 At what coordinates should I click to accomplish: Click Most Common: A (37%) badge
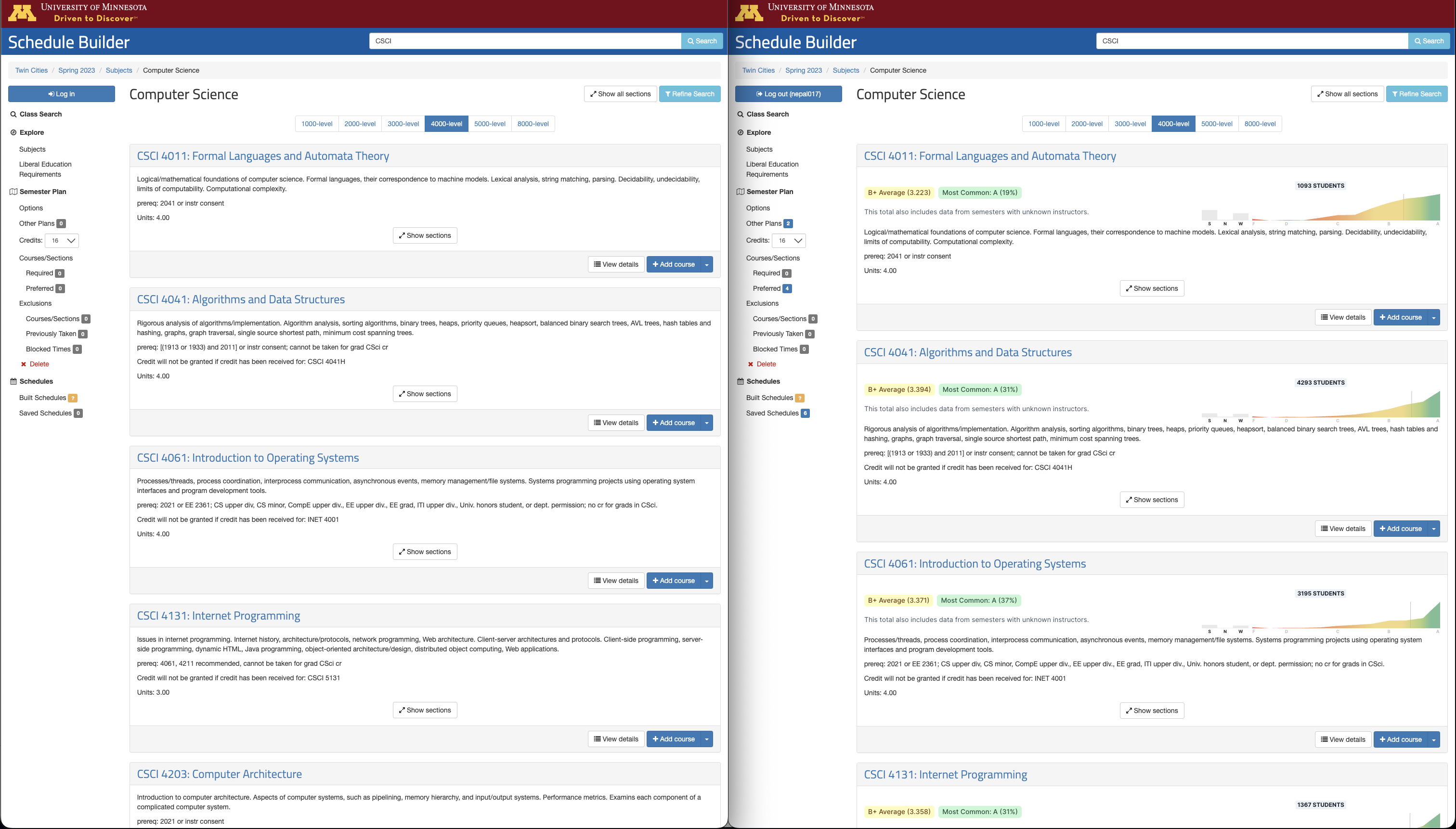pyautogui.click(x=979, y=600)
